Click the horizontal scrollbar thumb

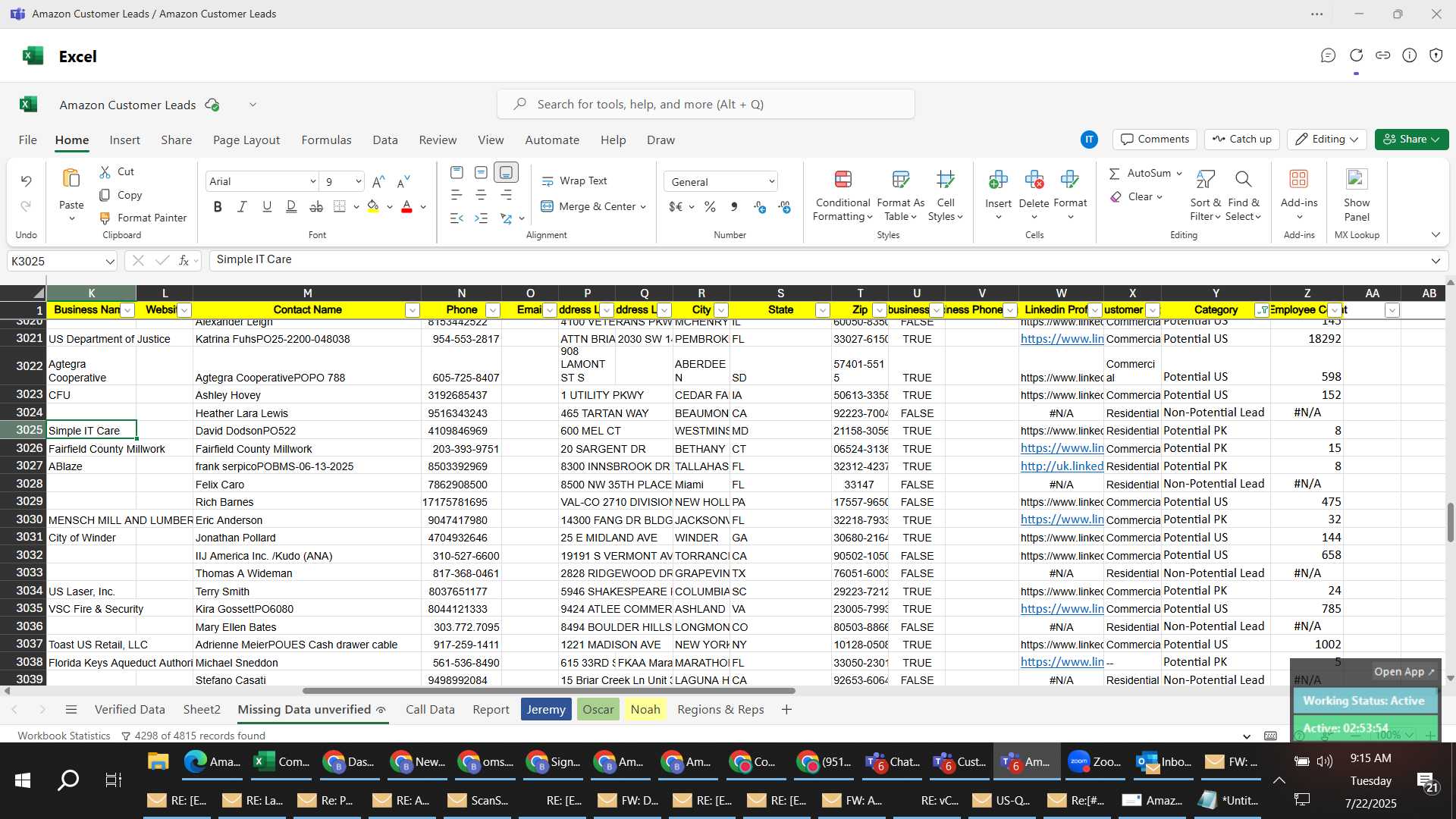[549, 691]
